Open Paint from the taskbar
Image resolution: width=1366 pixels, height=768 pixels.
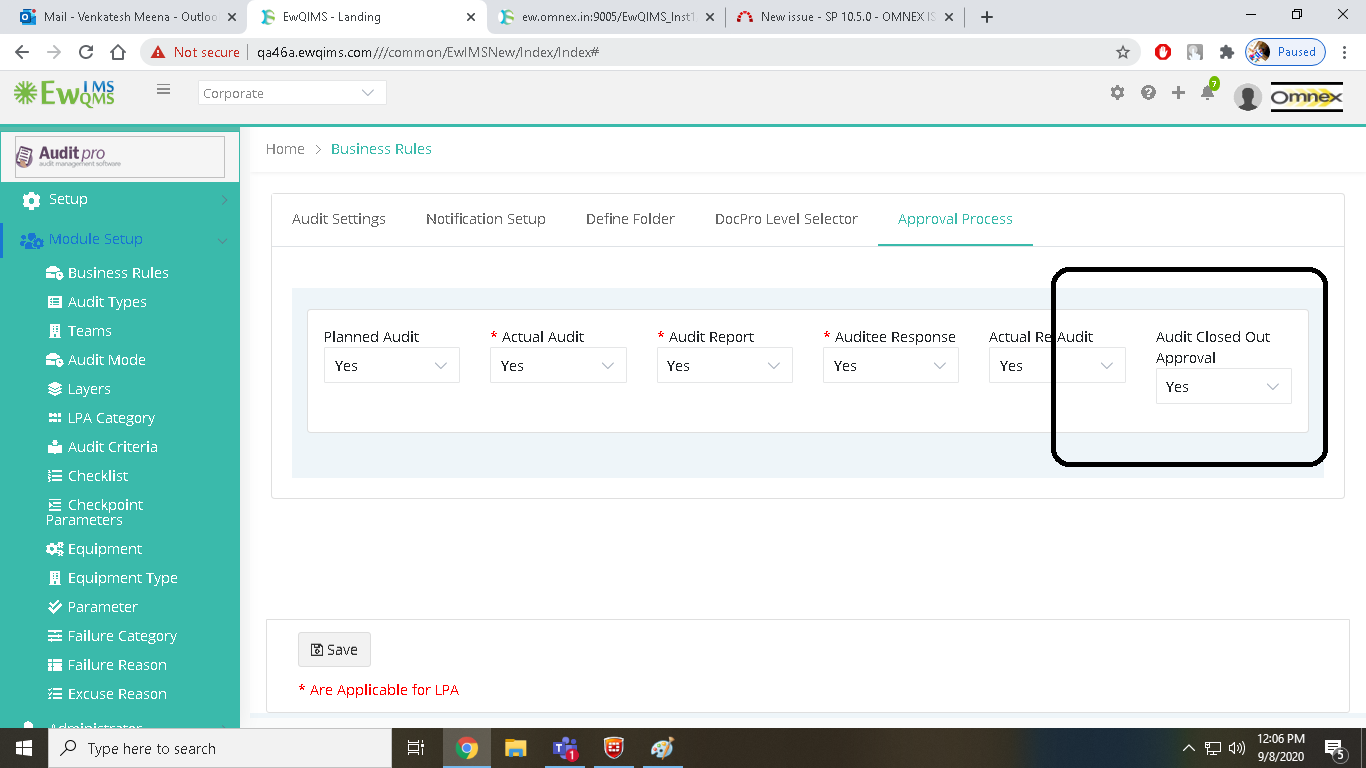coord(662,748)
